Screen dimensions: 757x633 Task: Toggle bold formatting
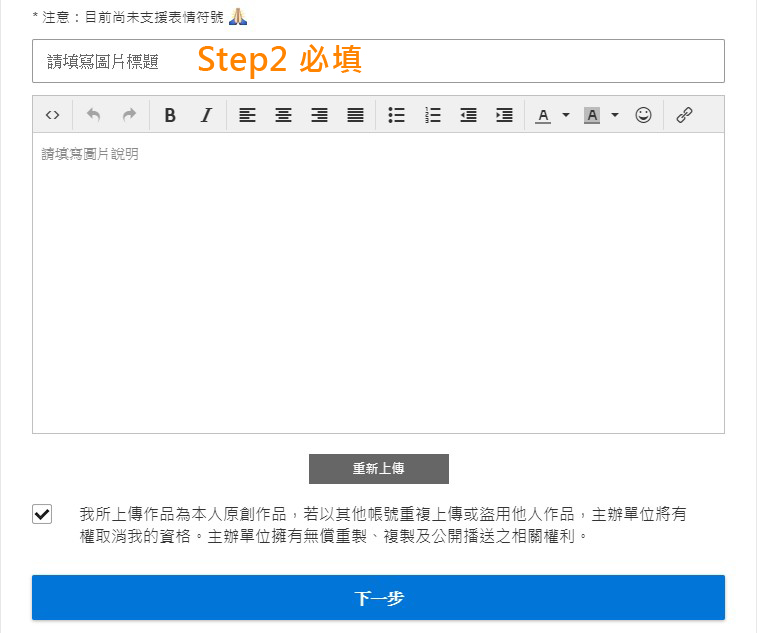170,115
